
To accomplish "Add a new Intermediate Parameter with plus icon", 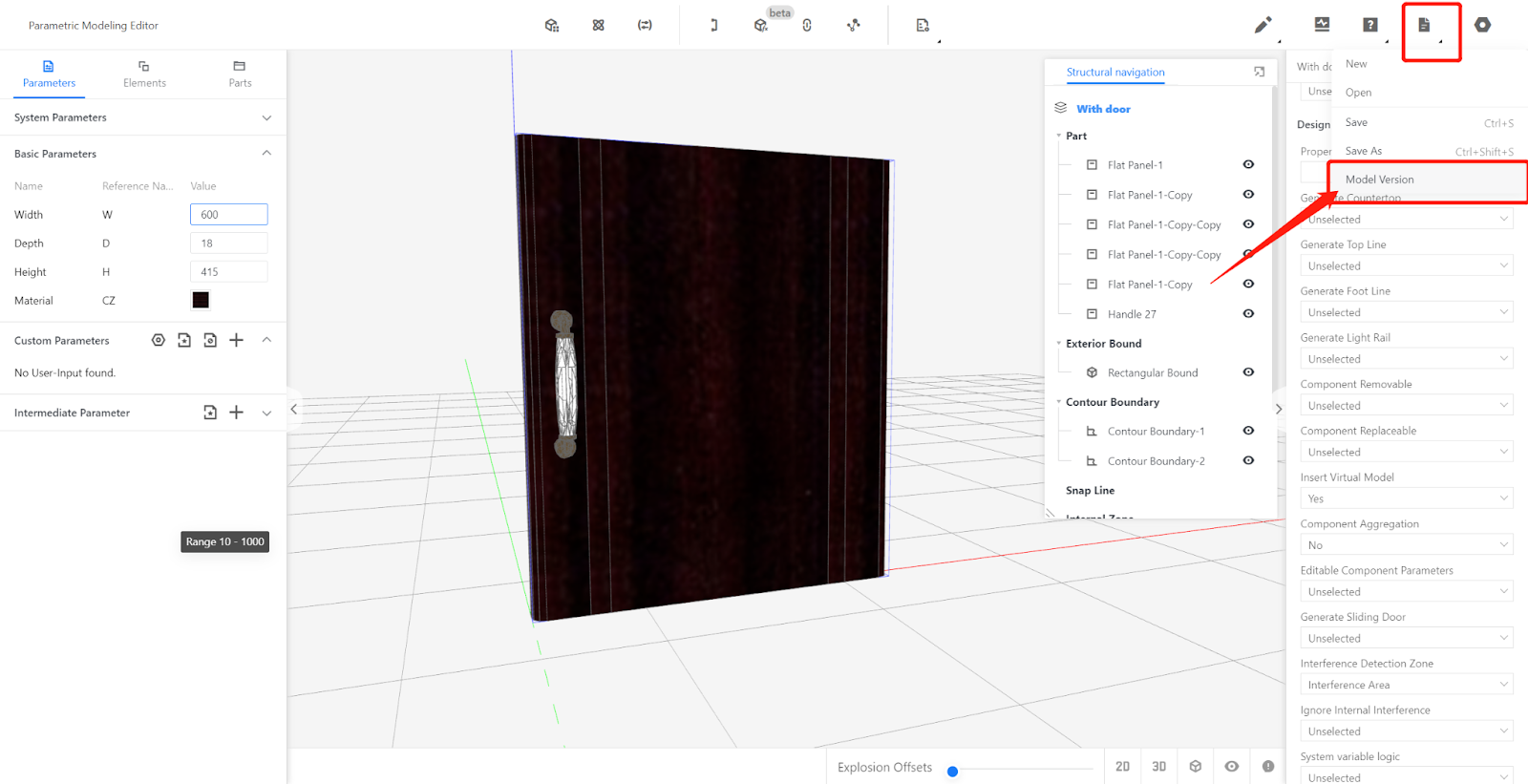I will 237,413.
